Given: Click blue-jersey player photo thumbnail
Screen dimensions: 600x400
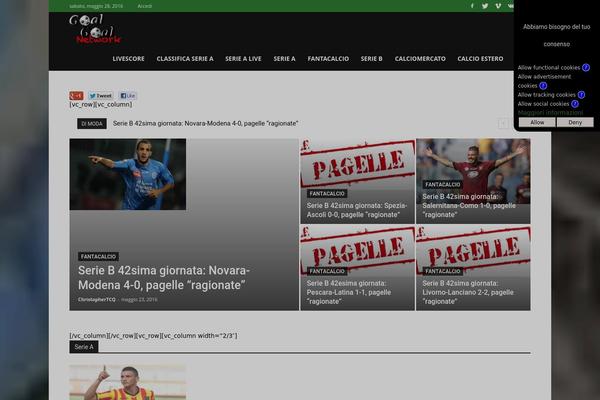Looking at the screenshot, I should coord(128,174).
